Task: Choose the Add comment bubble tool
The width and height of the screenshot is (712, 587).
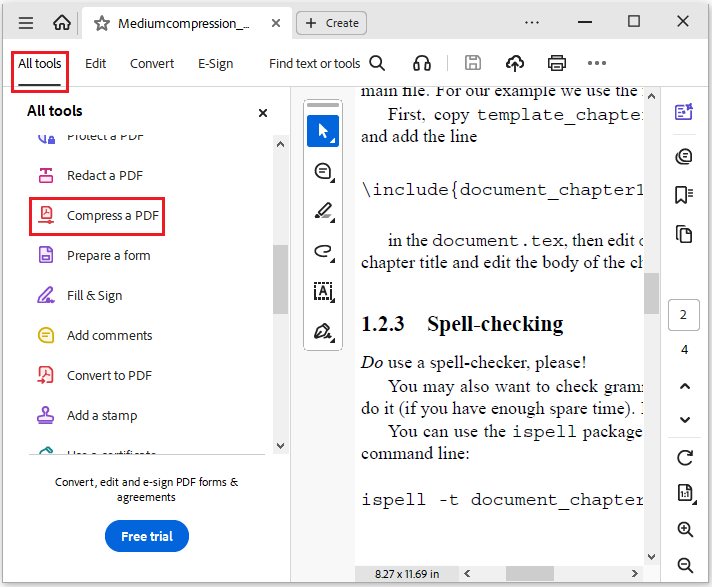Action: click(x=324, y=172)
